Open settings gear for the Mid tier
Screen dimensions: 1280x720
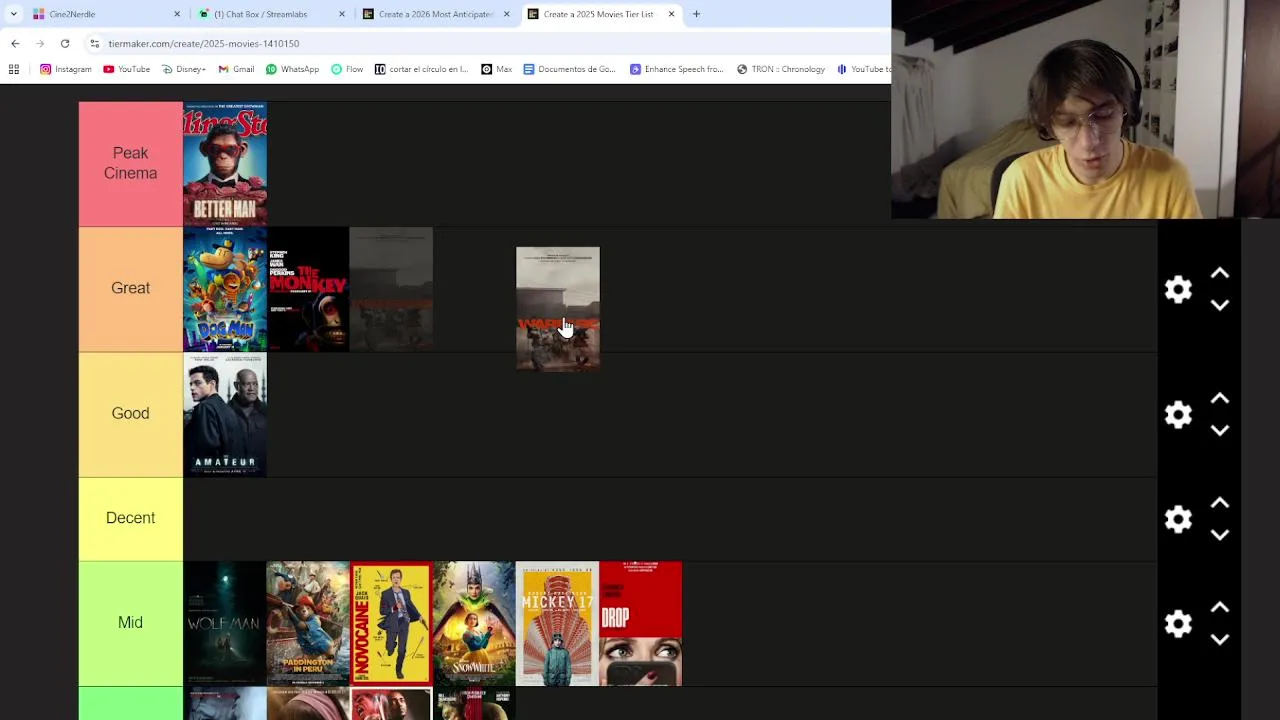1178,623
